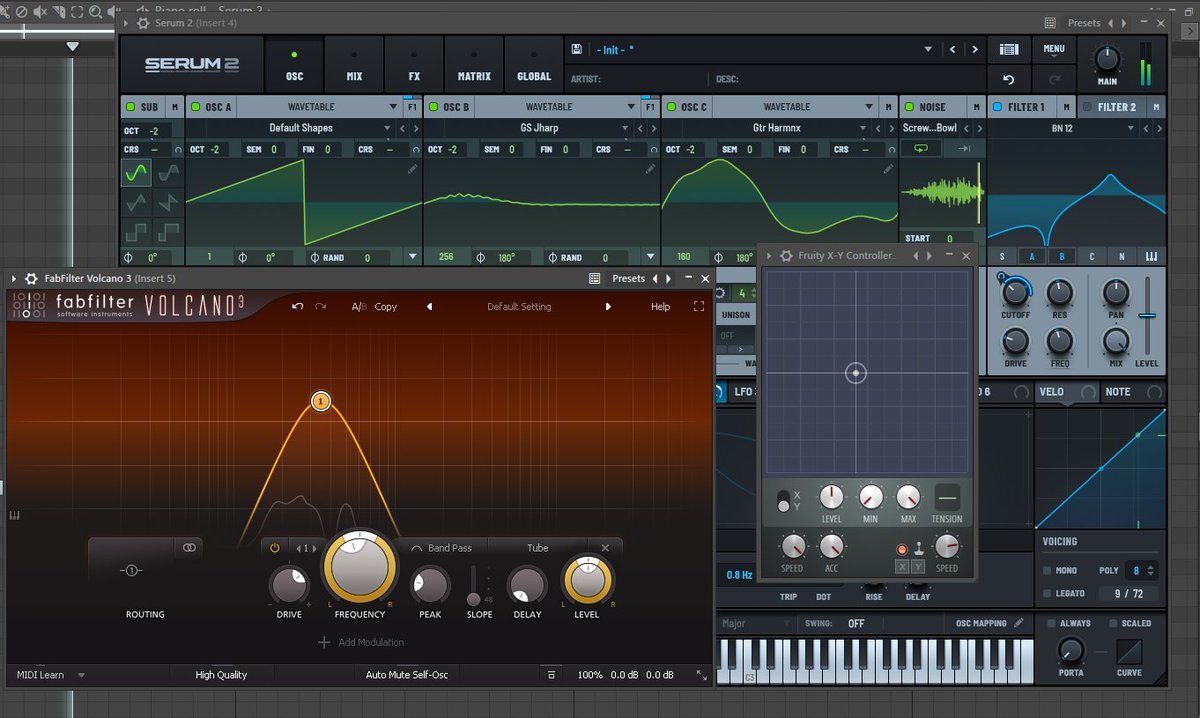The height and width of the screenshot is (718, 1200).
Task: Open the Serum preset browser icon
Action: click(x=1009, y=49)
